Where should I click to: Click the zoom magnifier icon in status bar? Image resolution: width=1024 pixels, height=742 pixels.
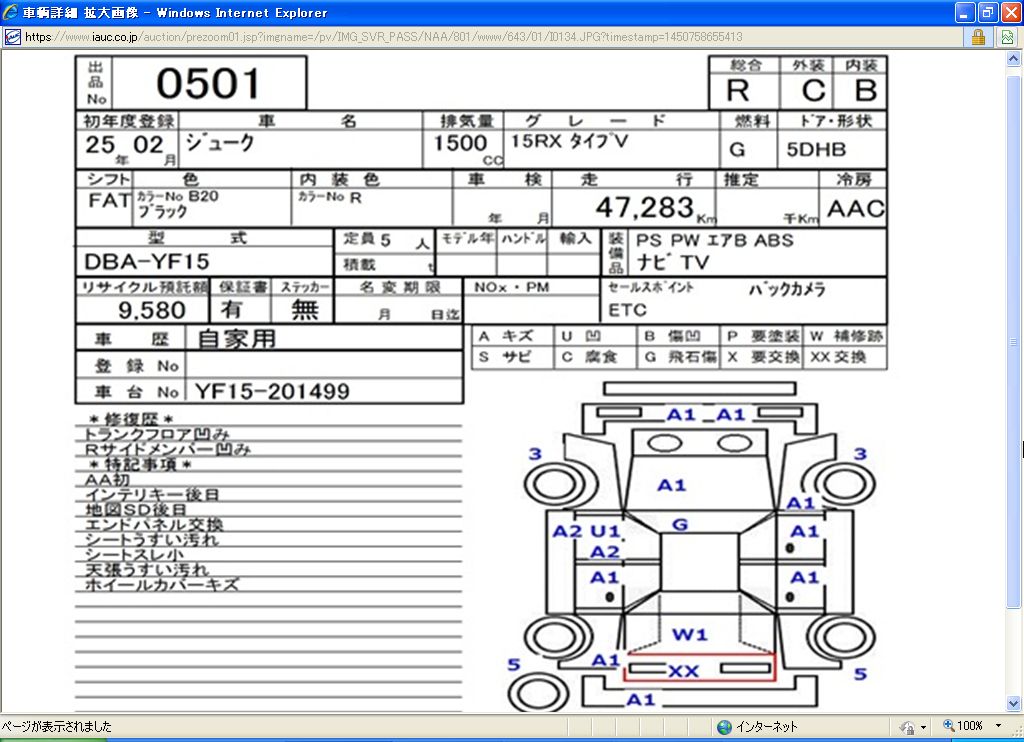[946, 727]
